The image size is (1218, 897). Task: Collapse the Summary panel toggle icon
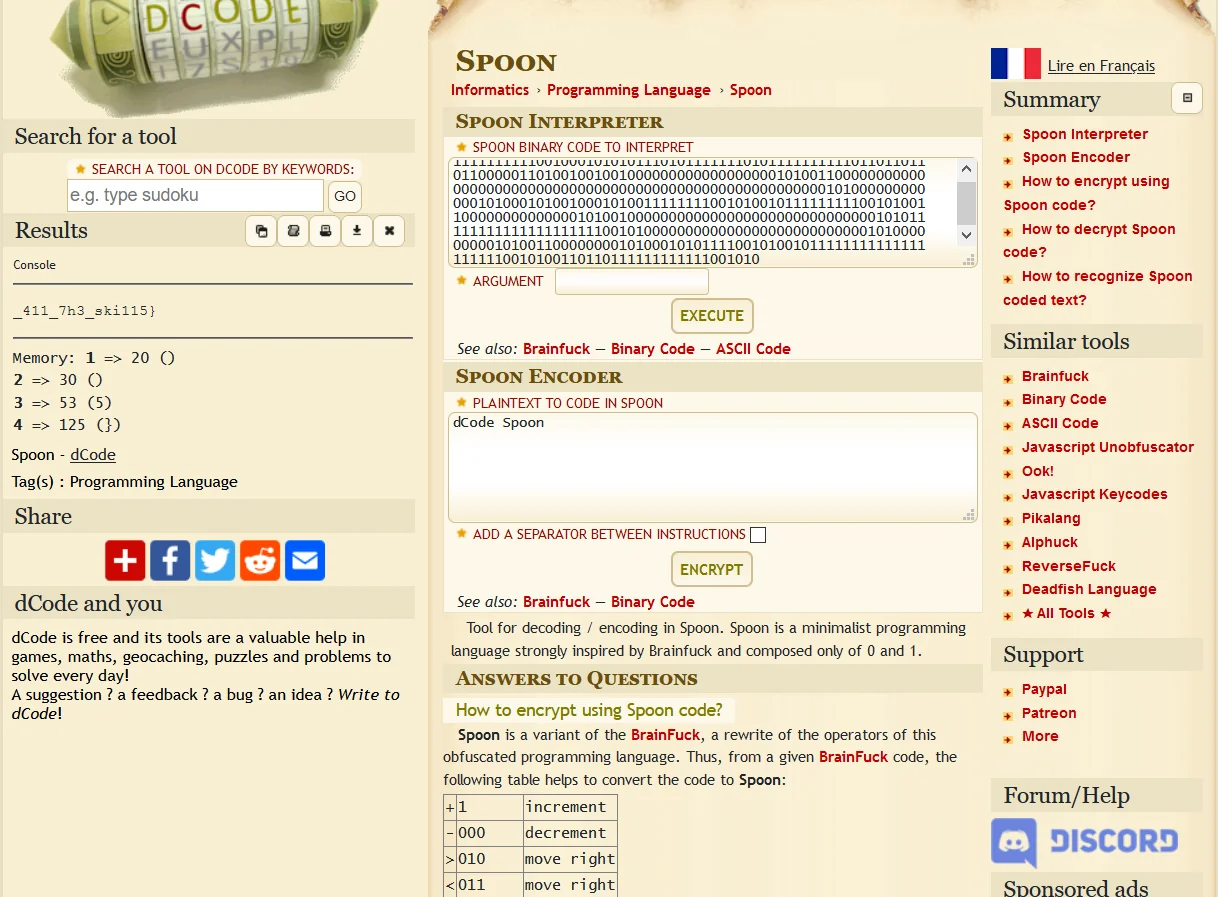(1187, 98)
